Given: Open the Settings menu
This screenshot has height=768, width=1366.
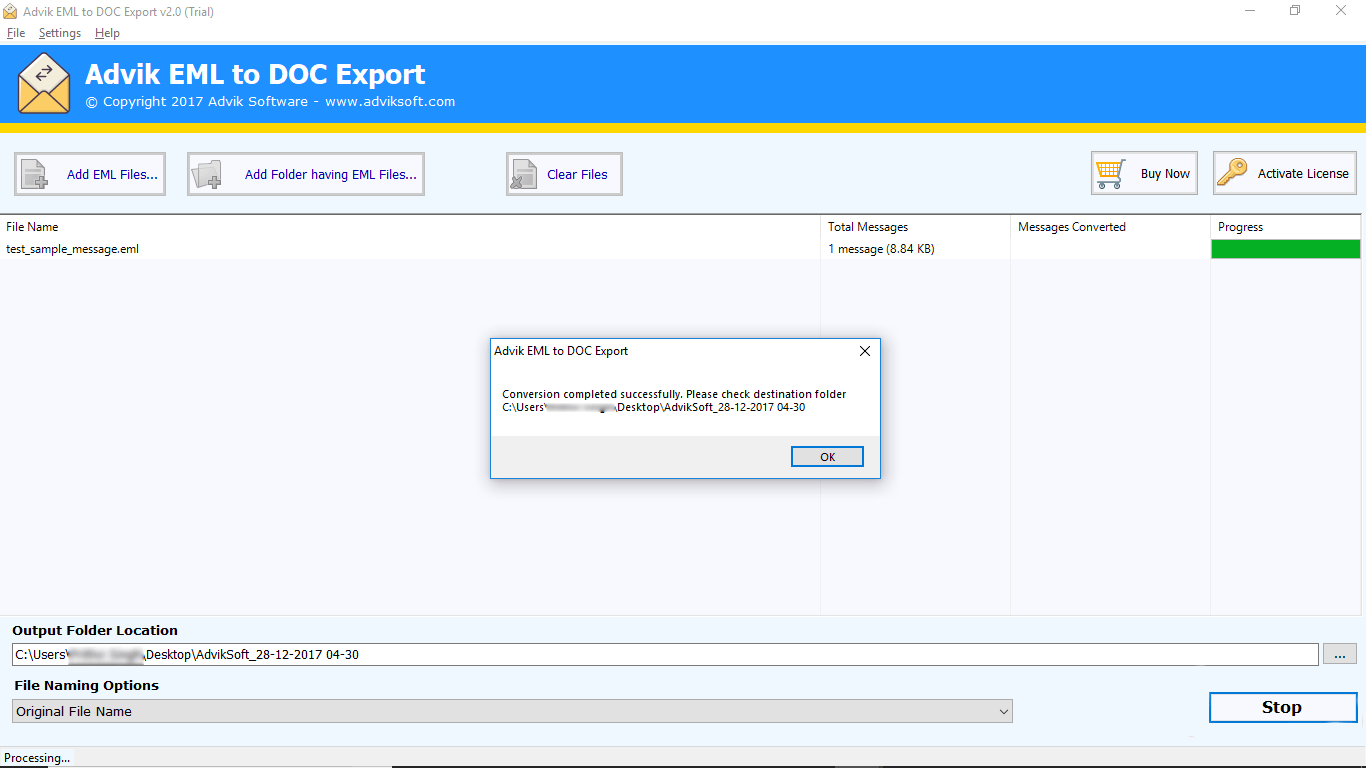Looking at the screenshot, I should tap(60, 33).
